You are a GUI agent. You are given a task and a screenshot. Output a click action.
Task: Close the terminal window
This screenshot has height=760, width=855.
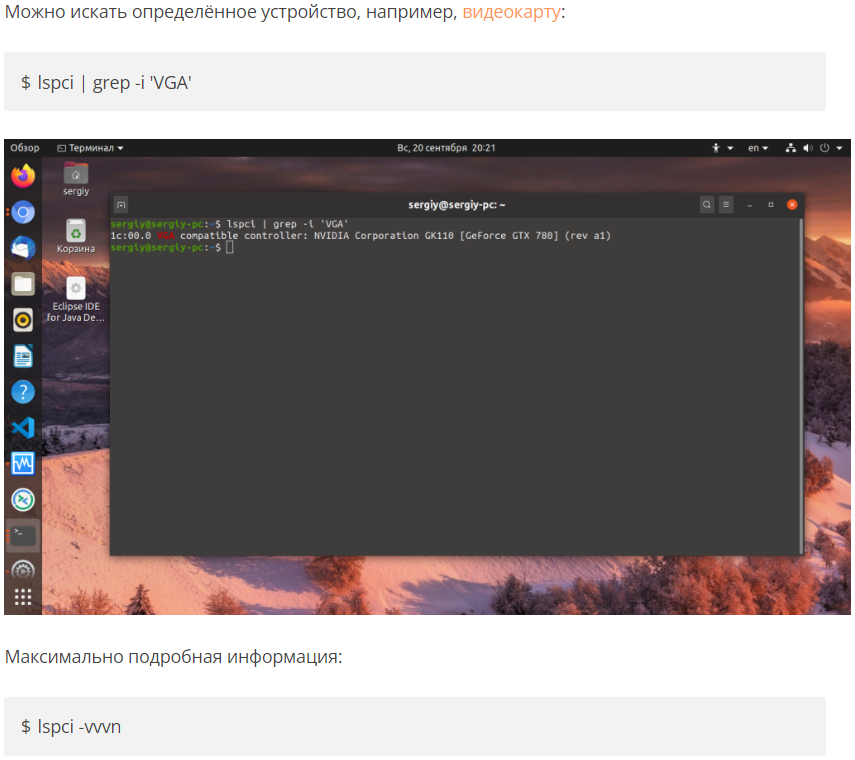pyautogui.click(x=792, y=204)
